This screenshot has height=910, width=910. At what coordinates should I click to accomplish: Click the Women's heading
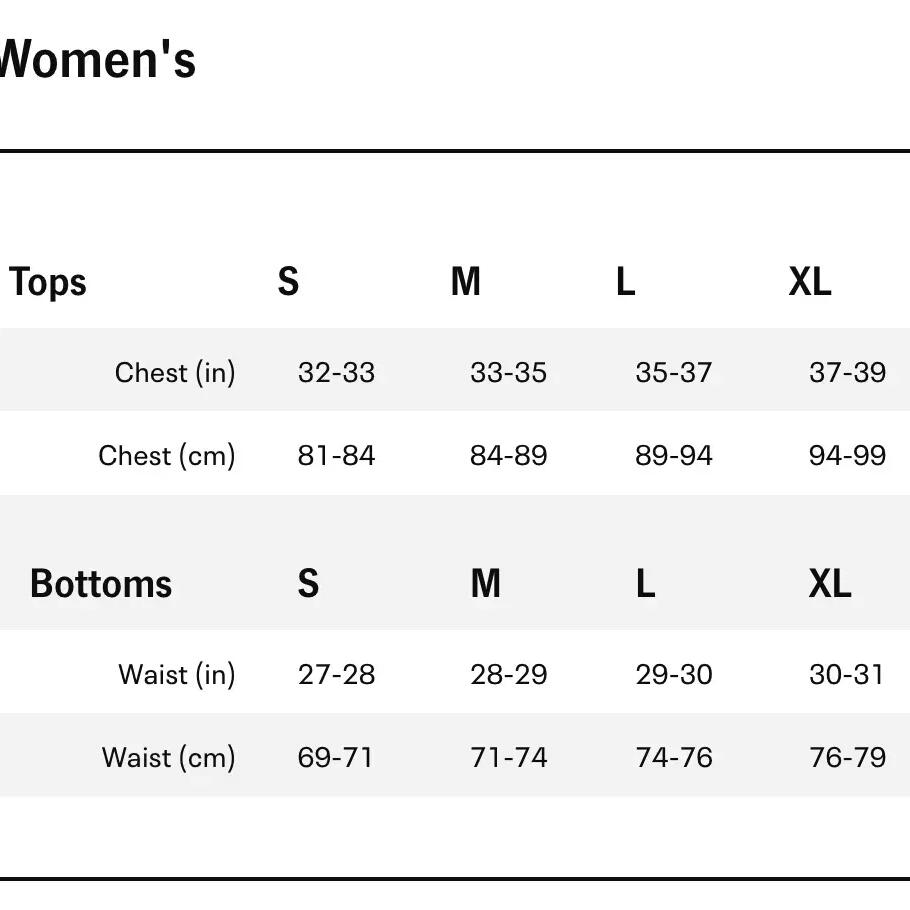pyautogui.click(x=97, y=60)
